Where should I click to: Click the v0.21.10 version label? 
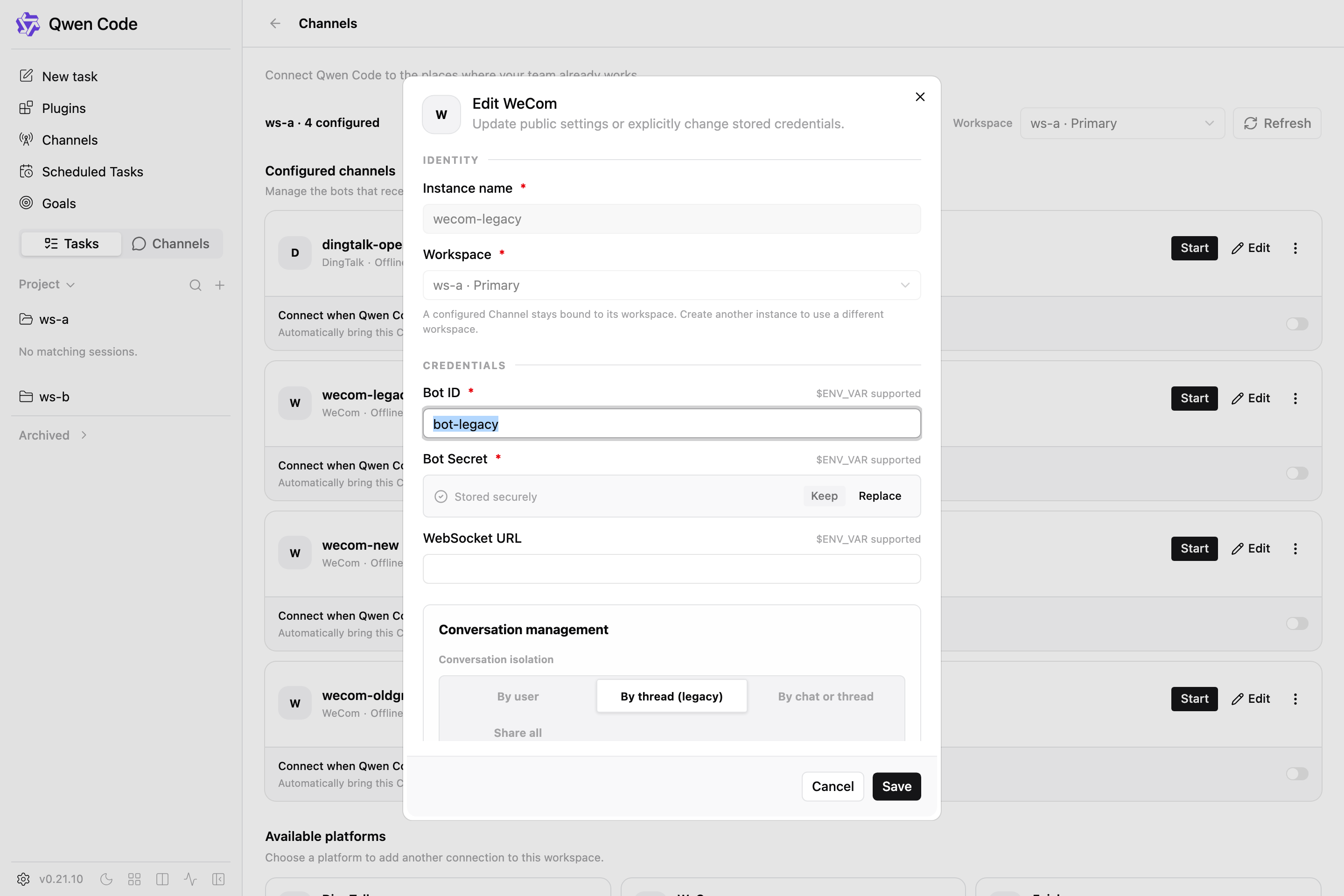coord(61,879)
